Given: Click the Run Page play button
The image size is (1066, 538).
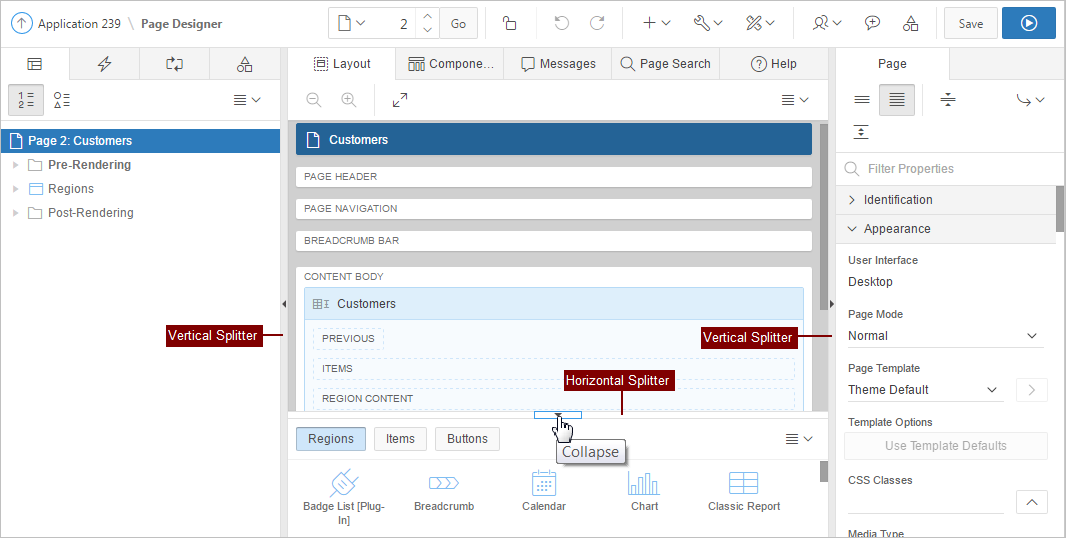Looking at the screenshot, I should 1028,23.
